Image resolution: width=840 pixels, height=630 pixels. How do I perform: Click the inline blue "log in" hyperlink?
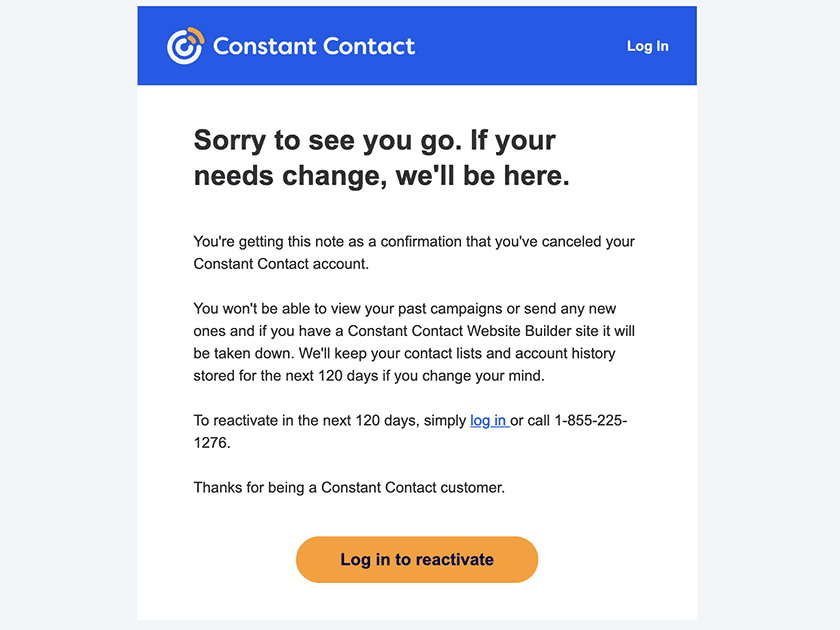[x=488, y=421]
